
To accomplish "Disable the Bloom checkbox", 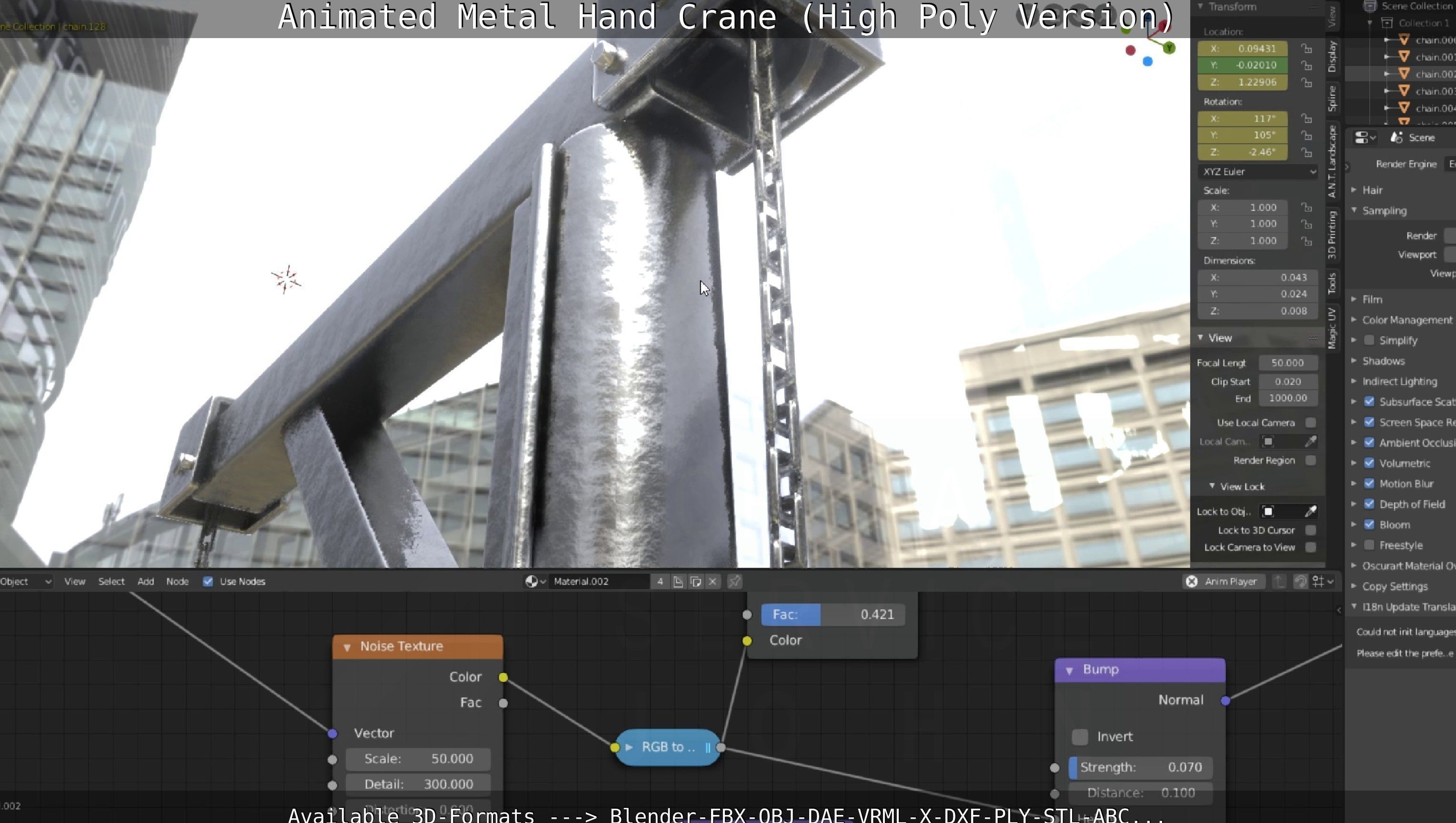I will (x=1369, y=524).
